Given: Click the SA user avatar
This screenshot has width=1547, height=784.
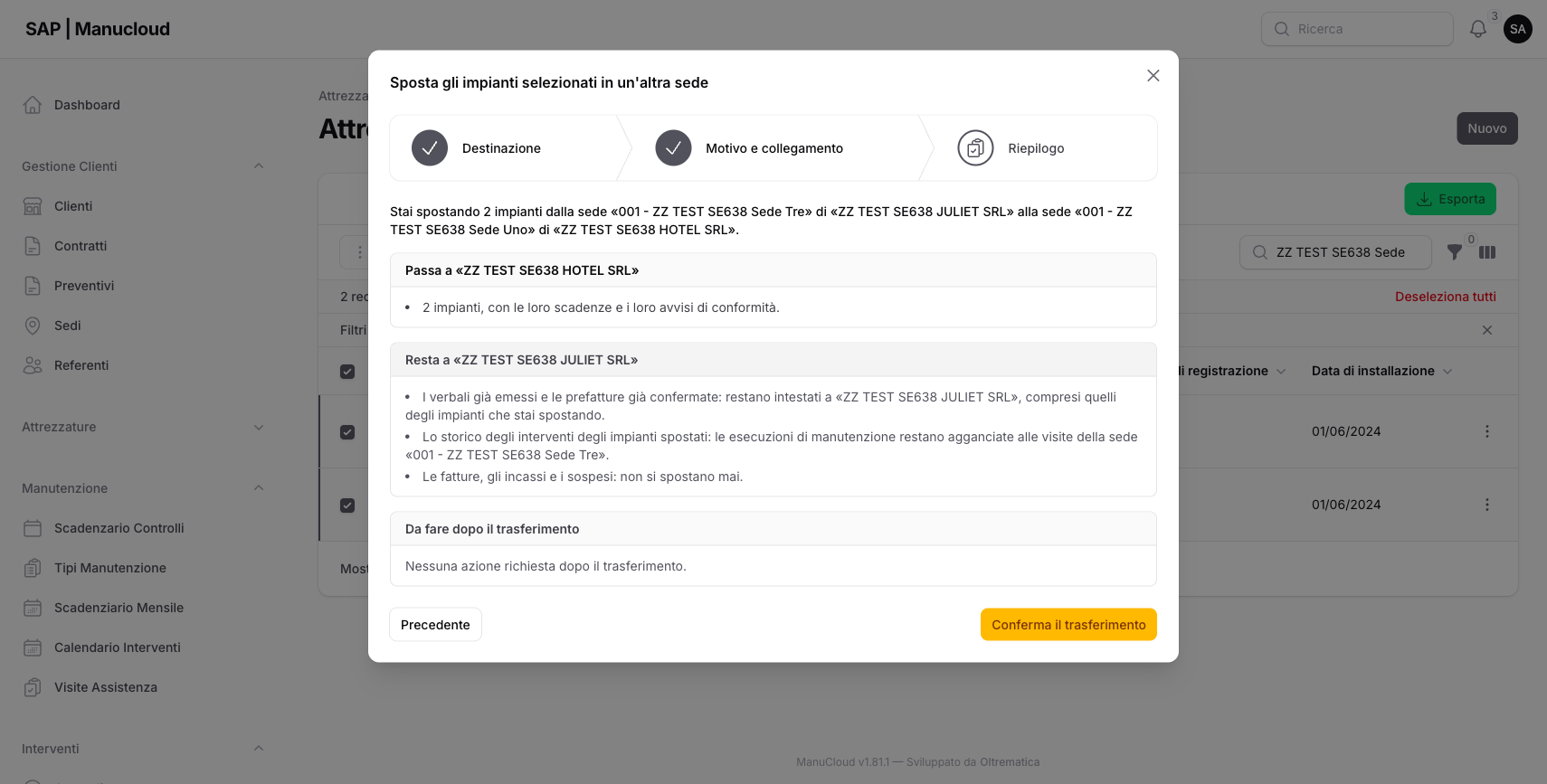Looking at the screenshot, I should 1517,29.
